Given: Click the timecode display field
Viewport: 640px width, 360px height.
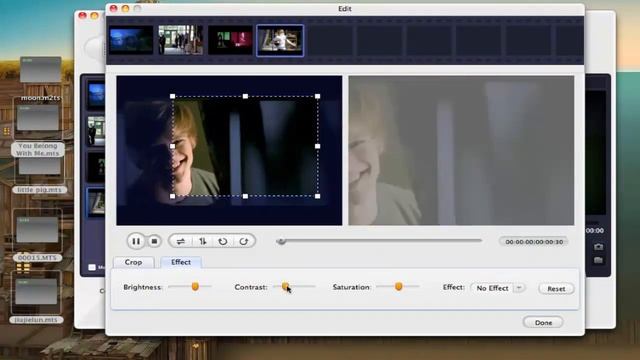Looking at the screenshot, I should 534,242.
